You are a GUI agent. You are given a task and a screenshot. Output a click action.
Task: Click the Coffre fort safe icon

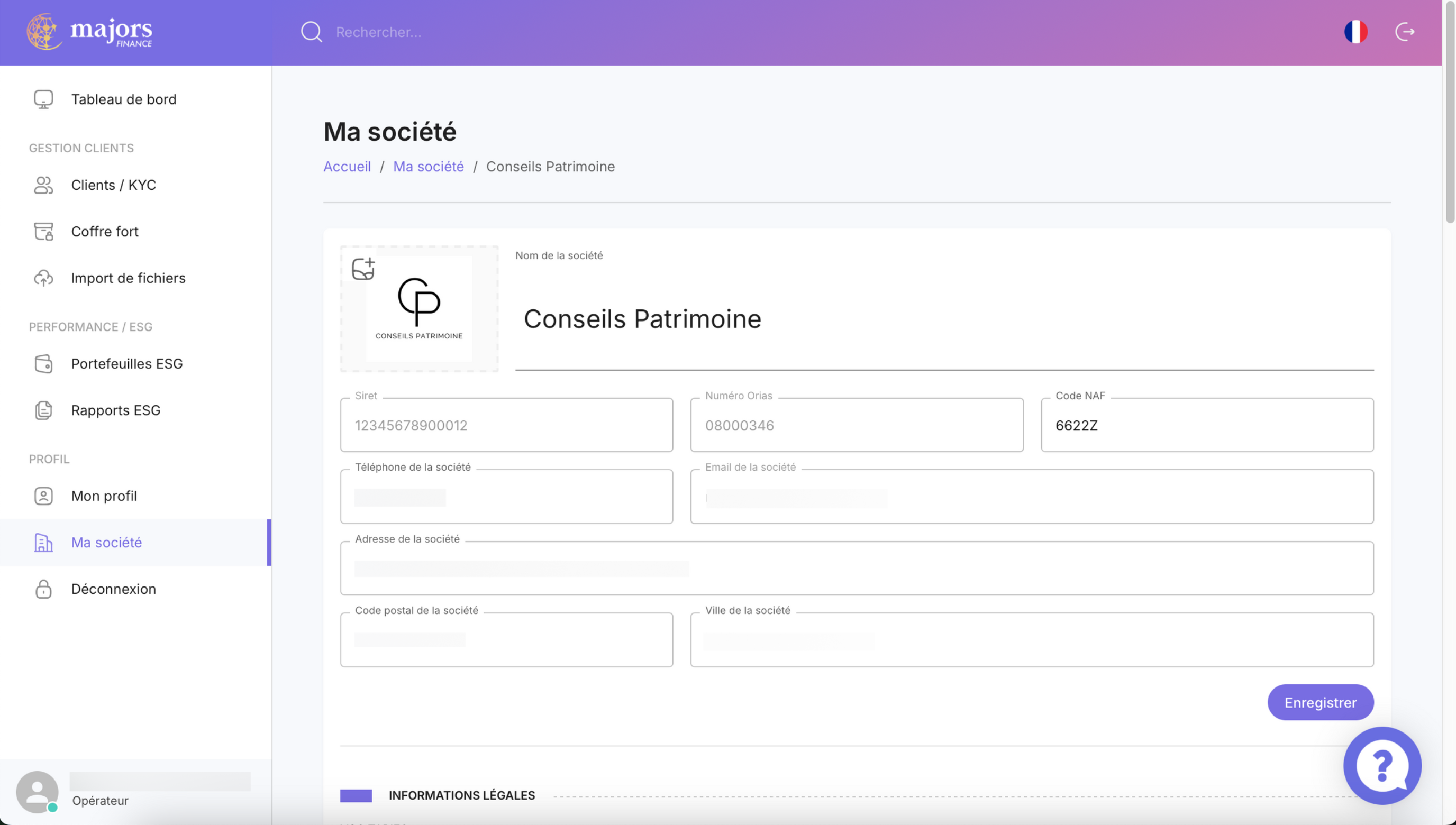click(x=43, y=231)
